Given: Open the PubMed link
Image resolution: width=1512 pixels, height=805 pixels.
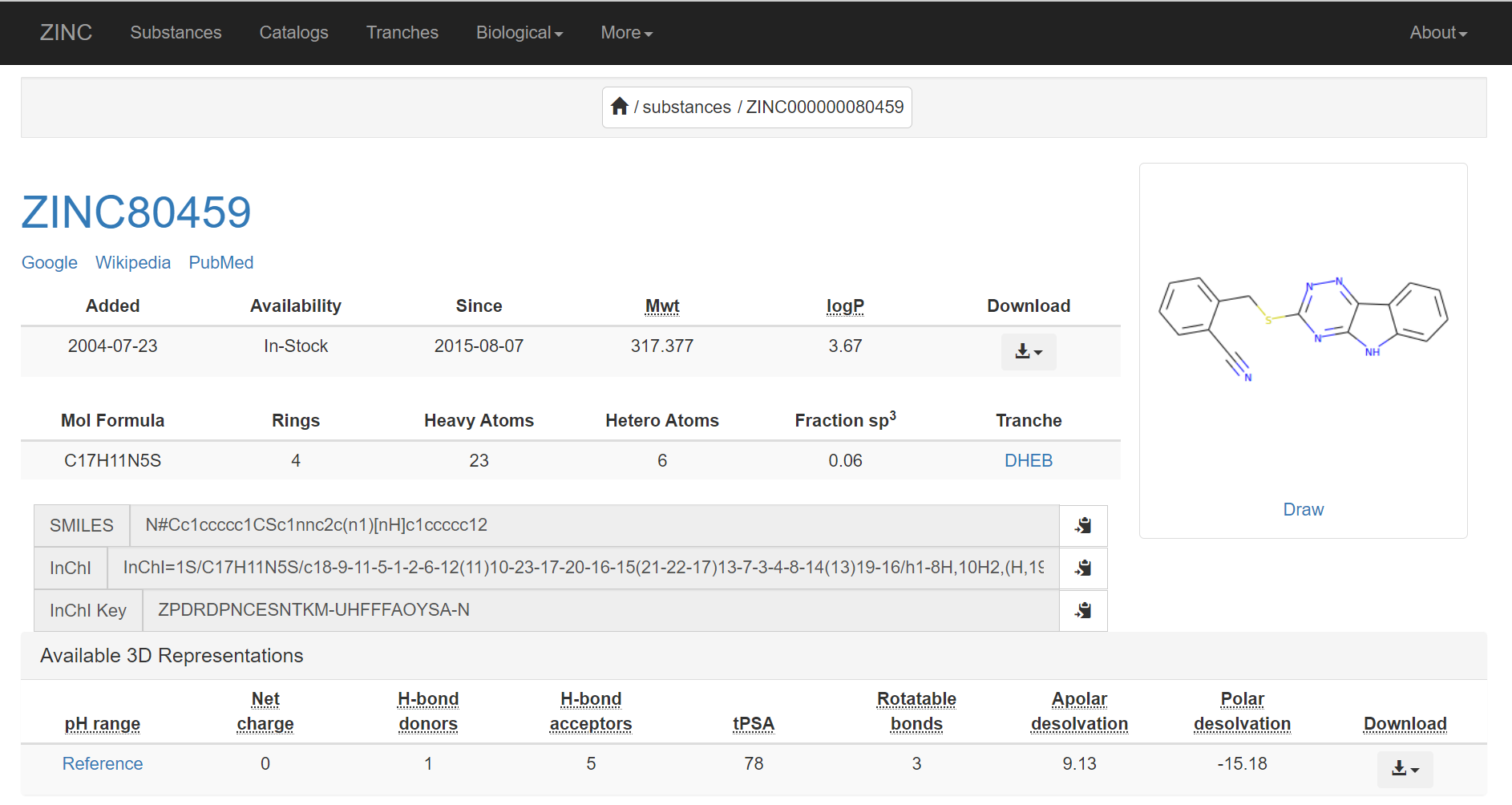Looking at the screenshot, I should 221,263.
